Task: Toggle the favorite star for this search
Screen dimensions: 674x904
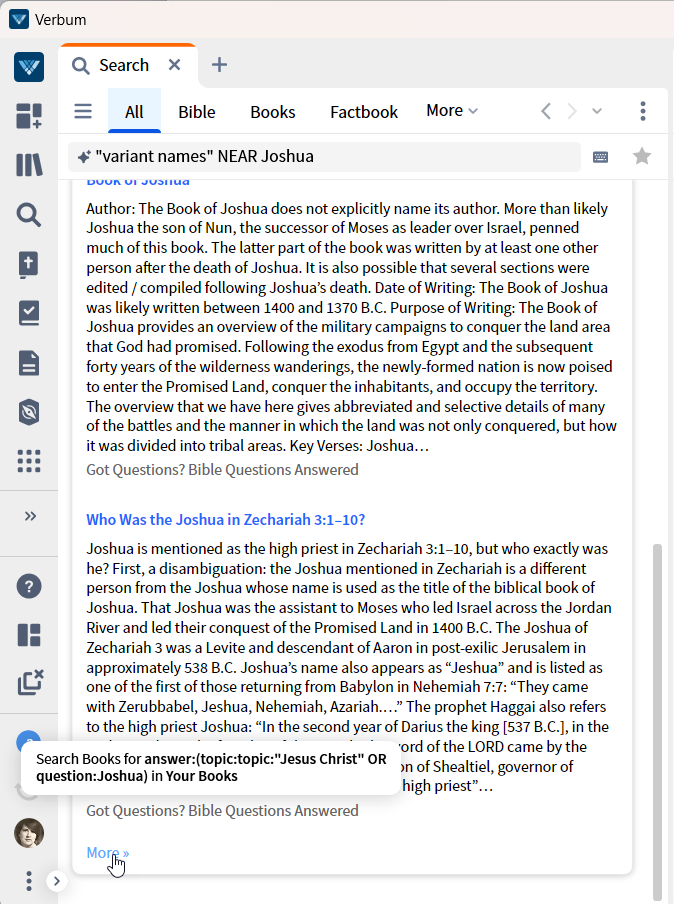Action: click(x=642, y=156)
